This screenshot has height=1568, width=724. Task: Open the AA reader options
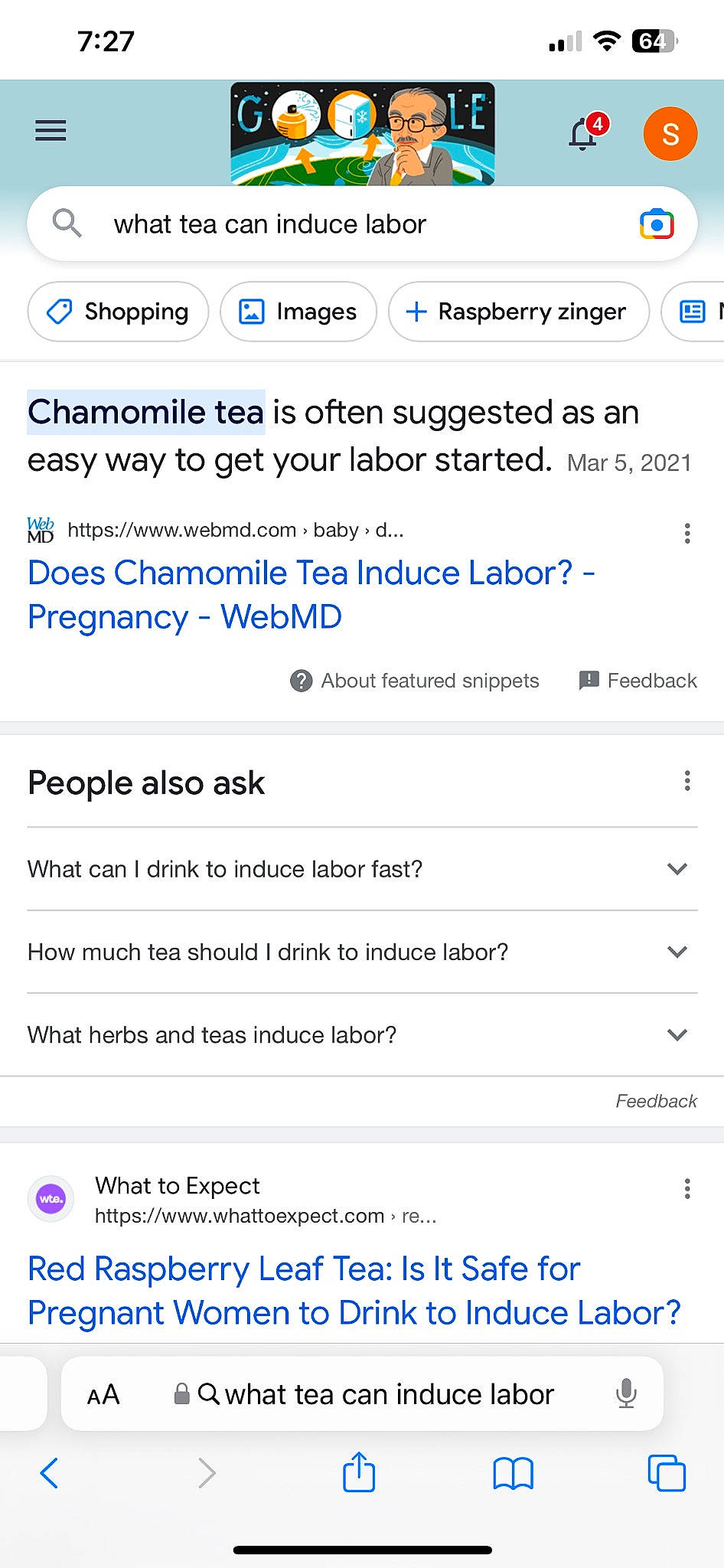pyautogui.click(x=103, y=1395)
